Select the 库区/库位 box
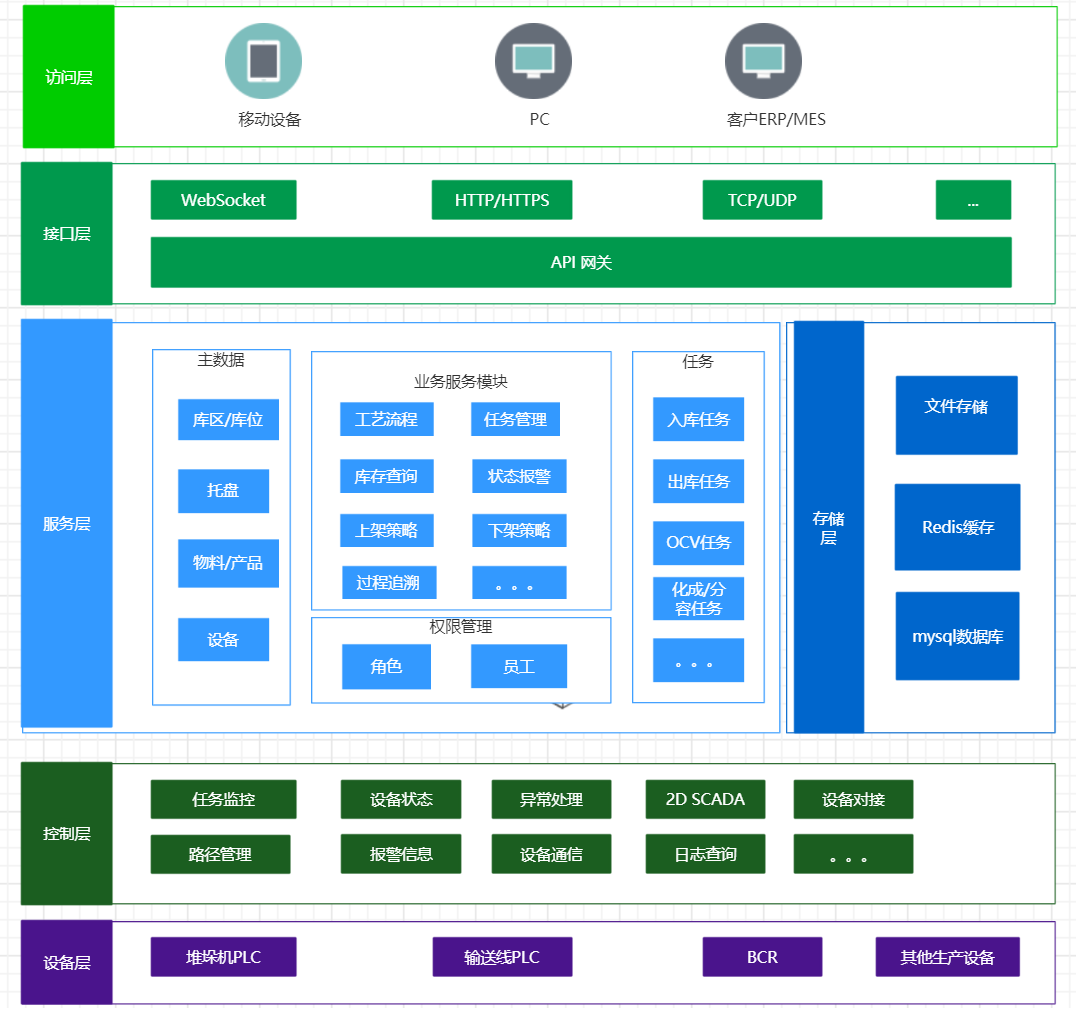The width and height of the screenshot is (1076, 1009). coord(228,420)
